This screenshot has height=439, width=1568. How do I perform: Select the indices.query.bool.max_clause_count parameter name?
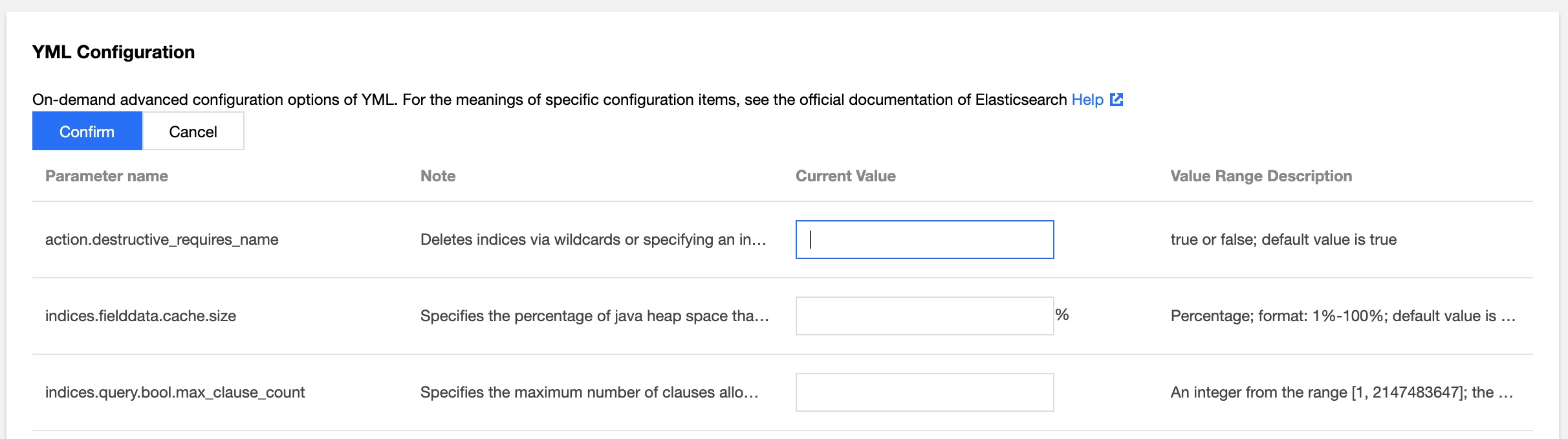(x=175, y=392)
